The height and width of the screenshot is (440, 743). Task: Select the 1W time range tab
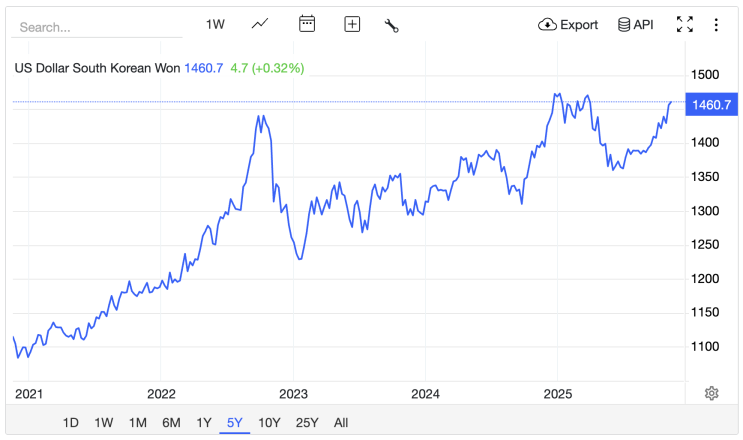click(x=103, y=422)
